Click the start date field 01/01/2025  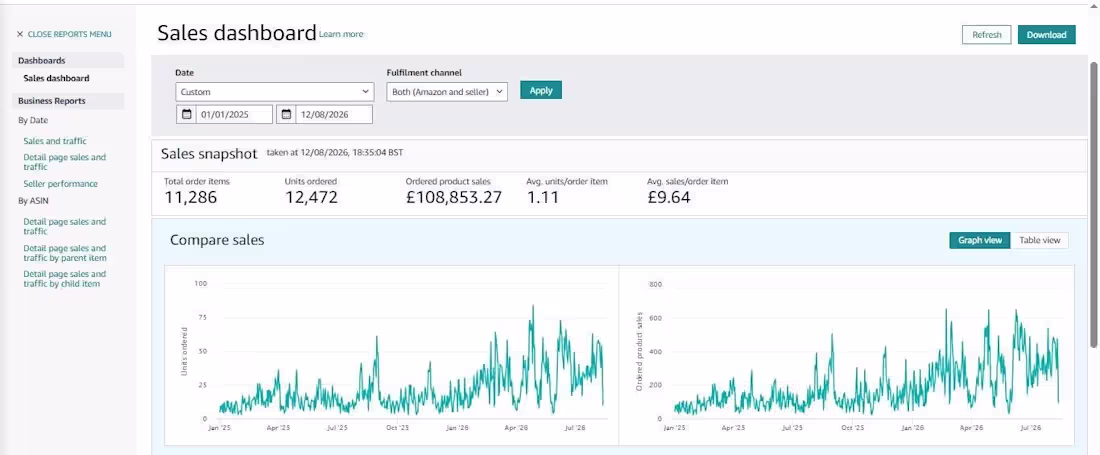click(234, 114)
